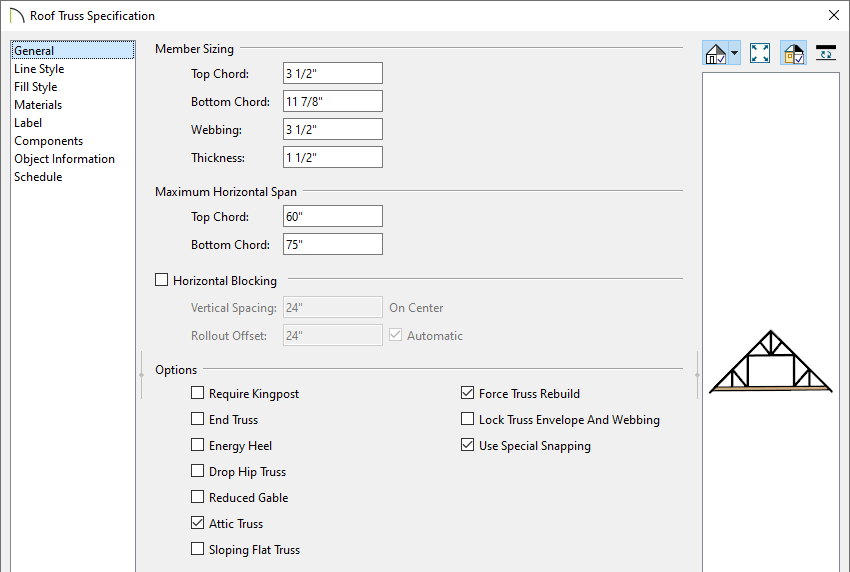Click the line weights toggle icon
The image size is (850, 572).
[826, 53]
